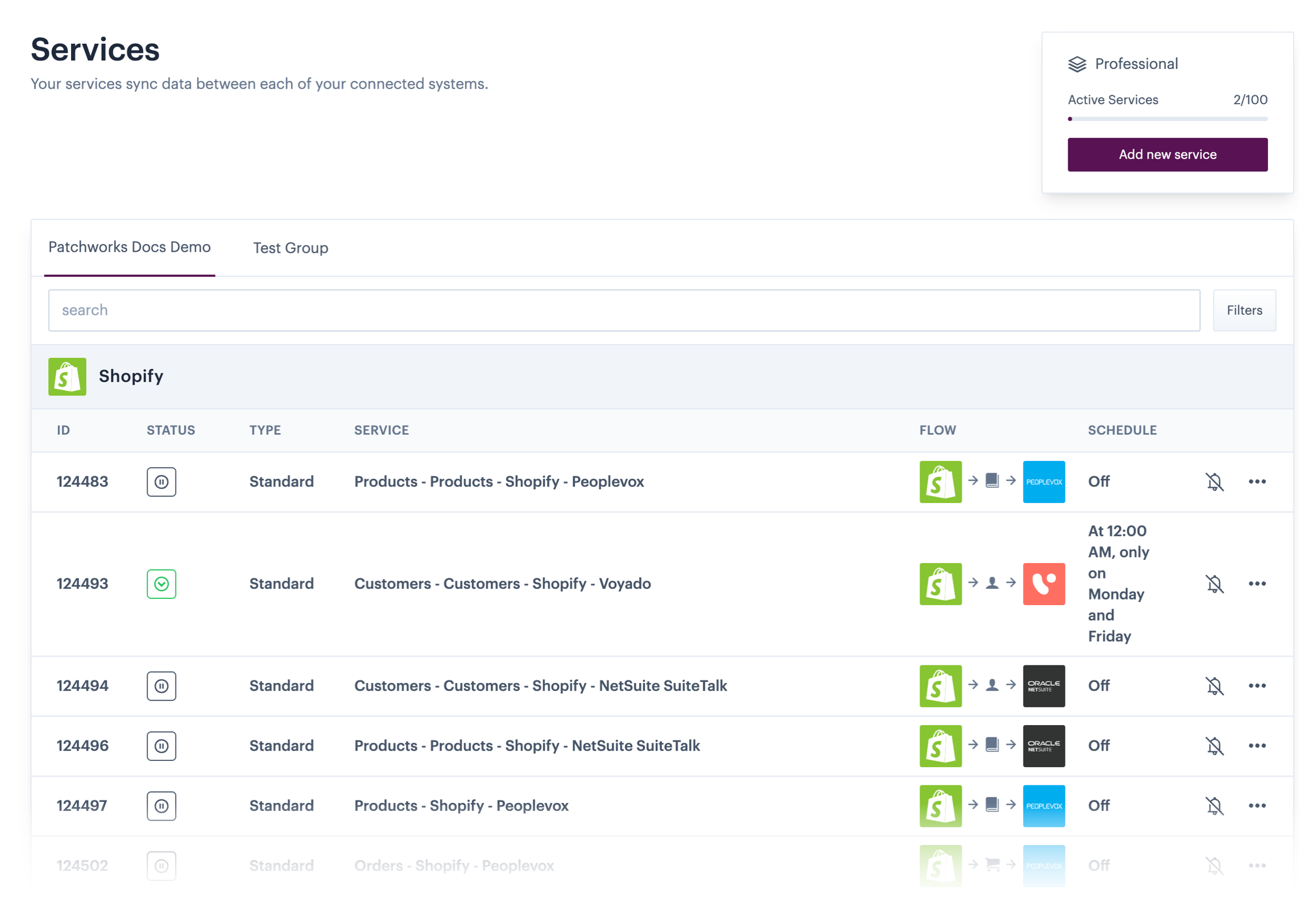This screenshot has width=1309, height=924.
Task: Click the Shopify logo in group header
Action: tap(67, 376)
